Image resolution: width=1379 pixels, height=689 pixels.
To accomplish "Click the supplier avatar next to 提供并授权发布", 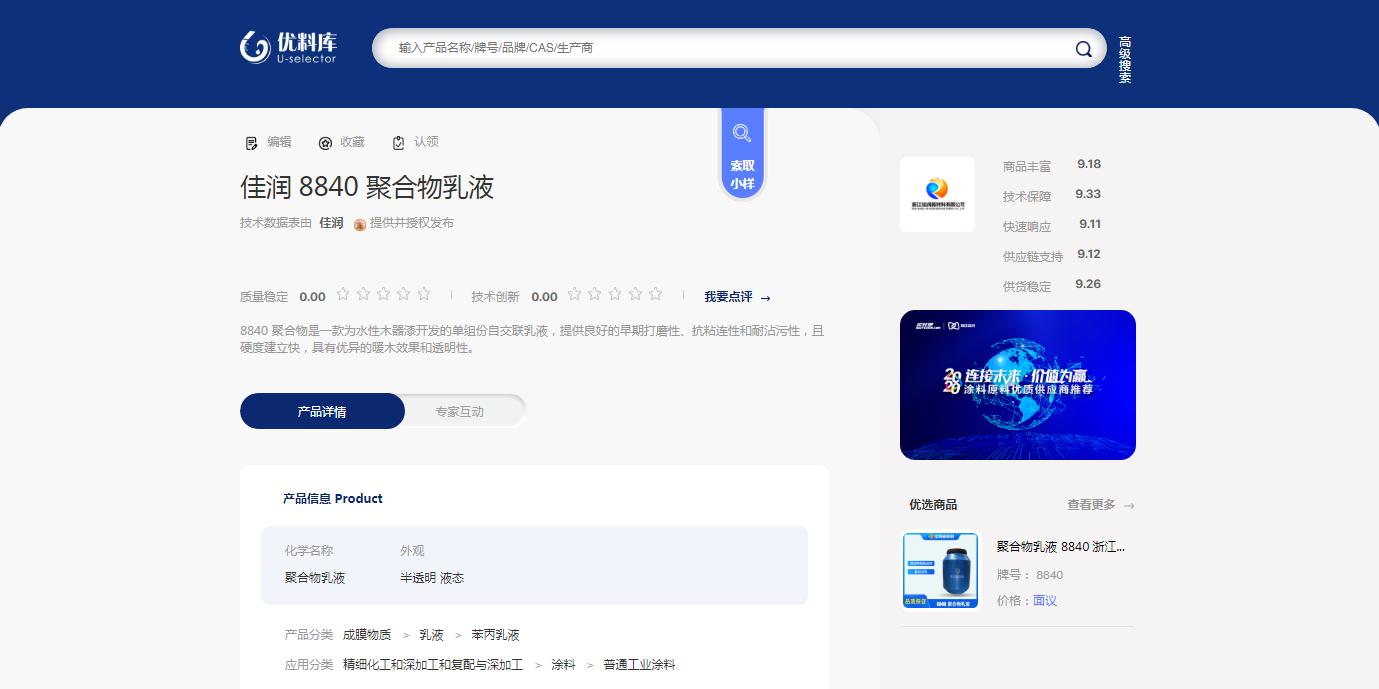I will [360, 224].
